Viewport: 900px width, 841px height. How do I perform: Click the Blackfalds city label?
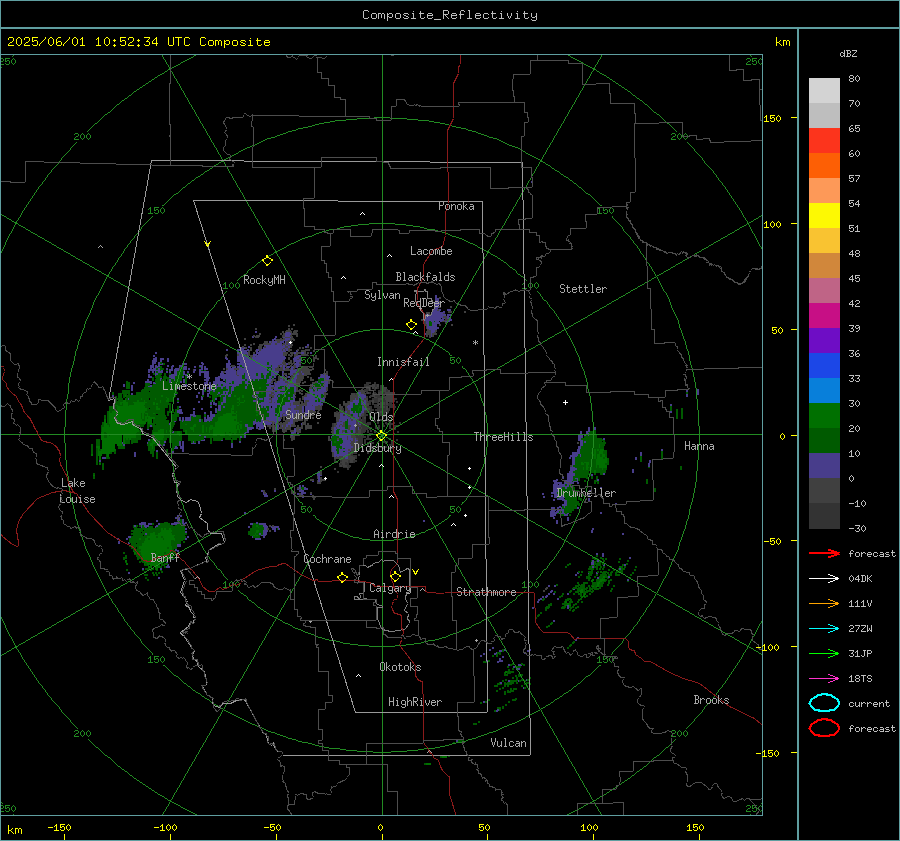[425, 277]
